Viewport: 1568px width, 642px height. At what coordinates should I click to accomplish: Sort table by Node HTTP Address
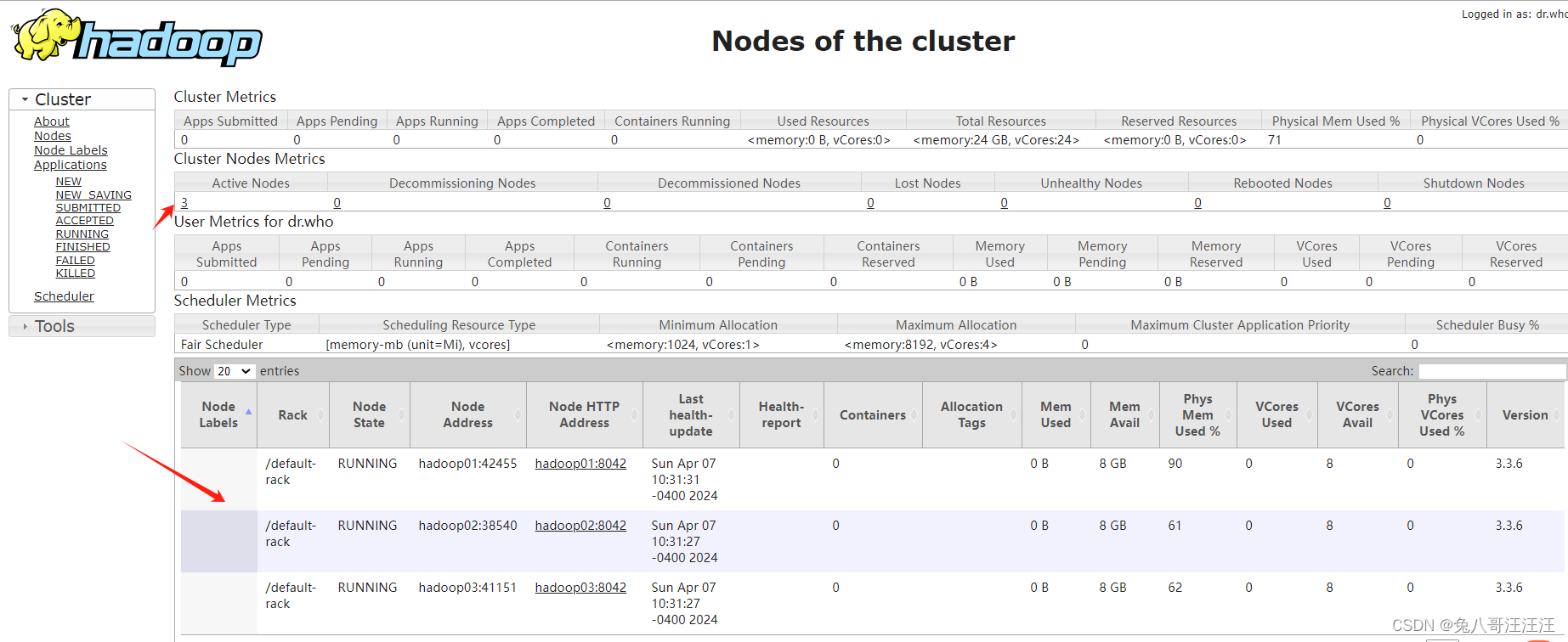tap(585, 414)
